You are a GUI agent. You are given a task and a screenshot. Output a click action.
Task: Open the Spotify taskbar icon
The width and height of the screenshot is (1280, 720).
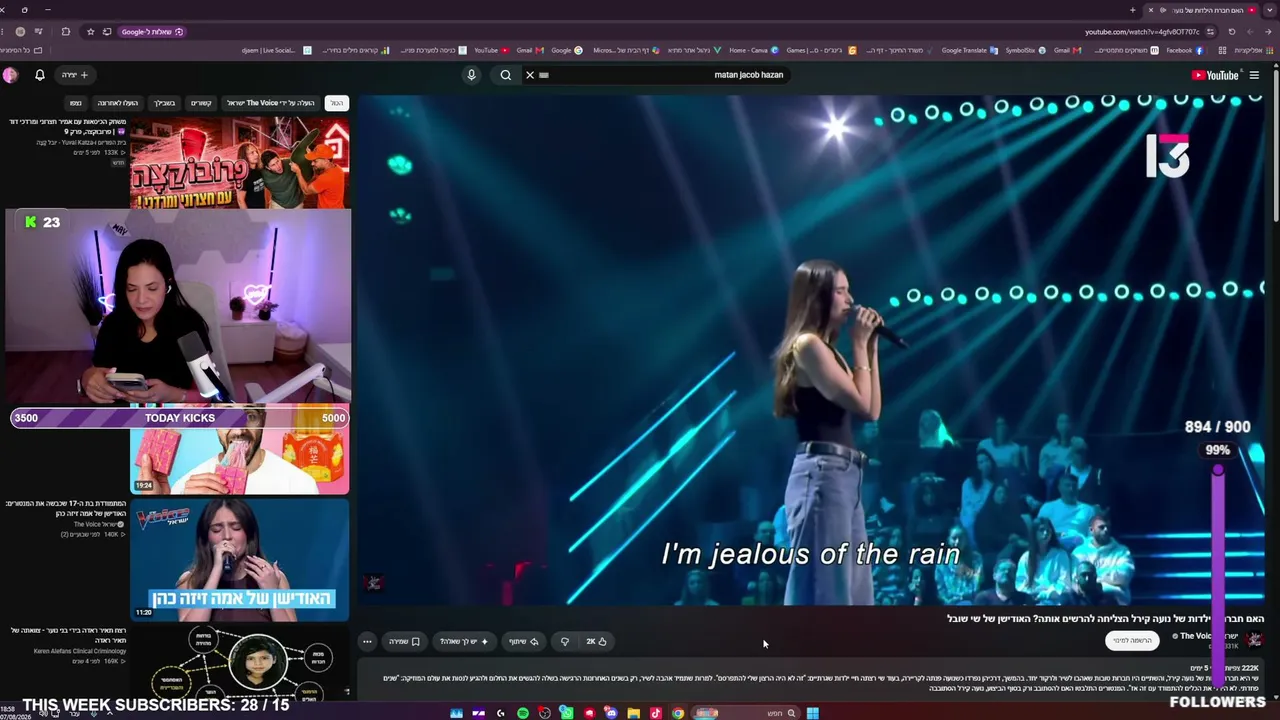click(523, 713)
